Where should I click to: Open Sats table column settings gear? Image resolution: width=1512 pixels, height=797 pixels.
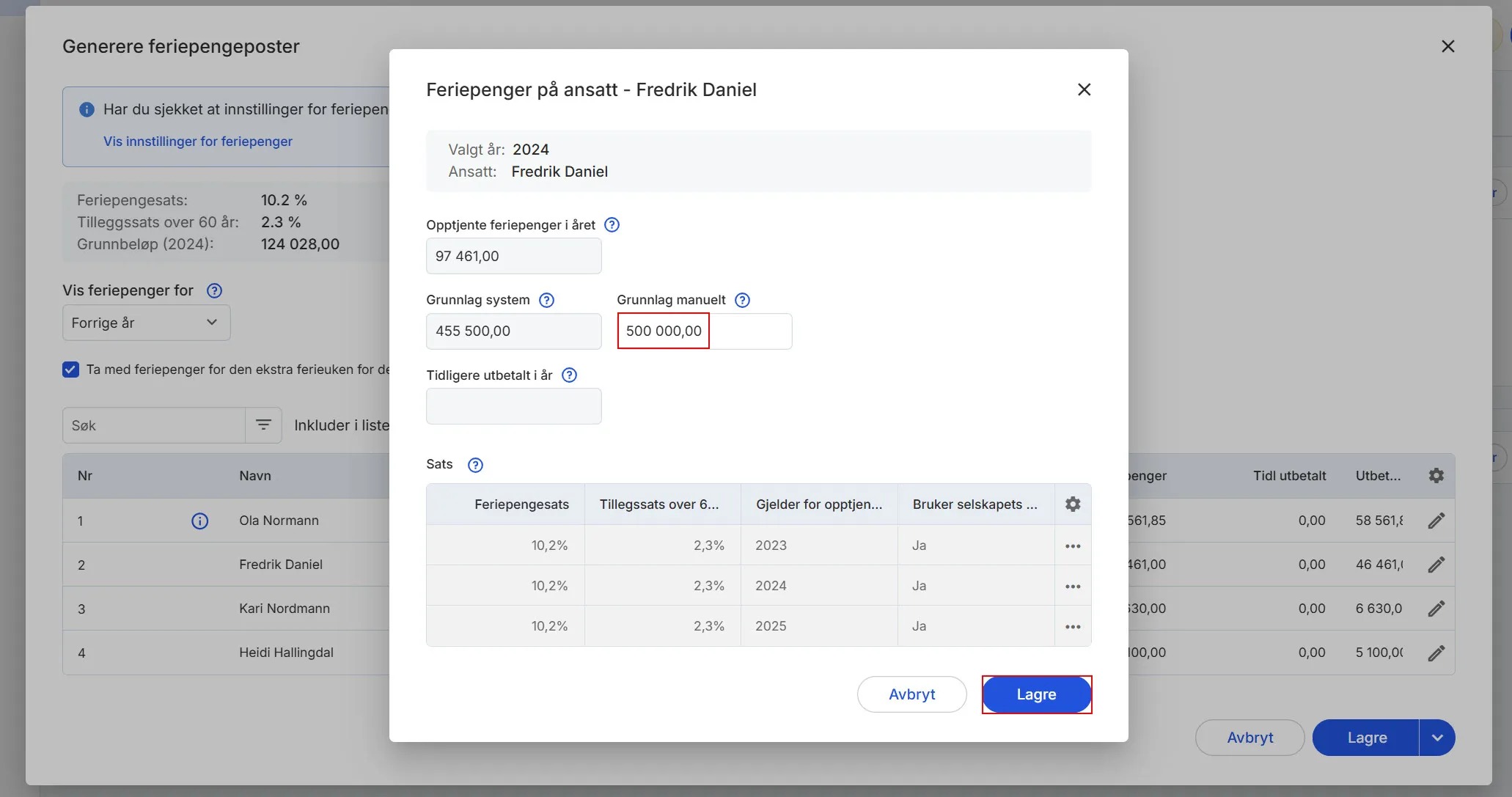pyautogui.click(x=1072, y=504)
